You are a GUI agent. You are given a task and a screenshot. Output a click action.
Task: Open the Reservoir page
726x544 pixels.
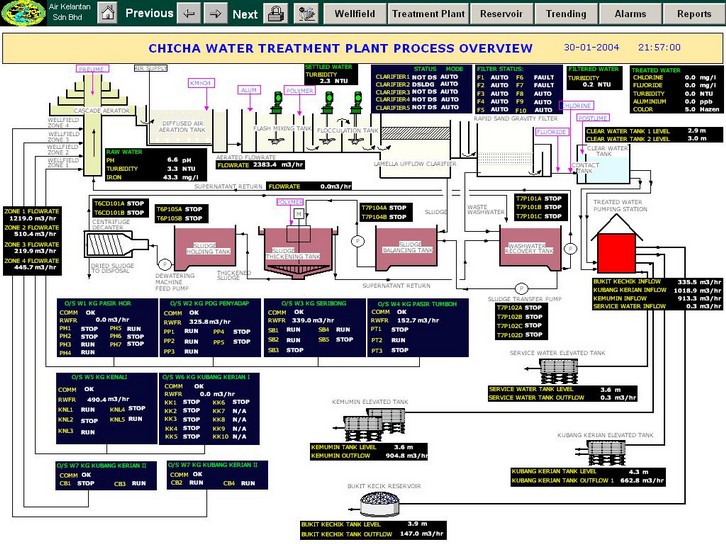[501, 14]
